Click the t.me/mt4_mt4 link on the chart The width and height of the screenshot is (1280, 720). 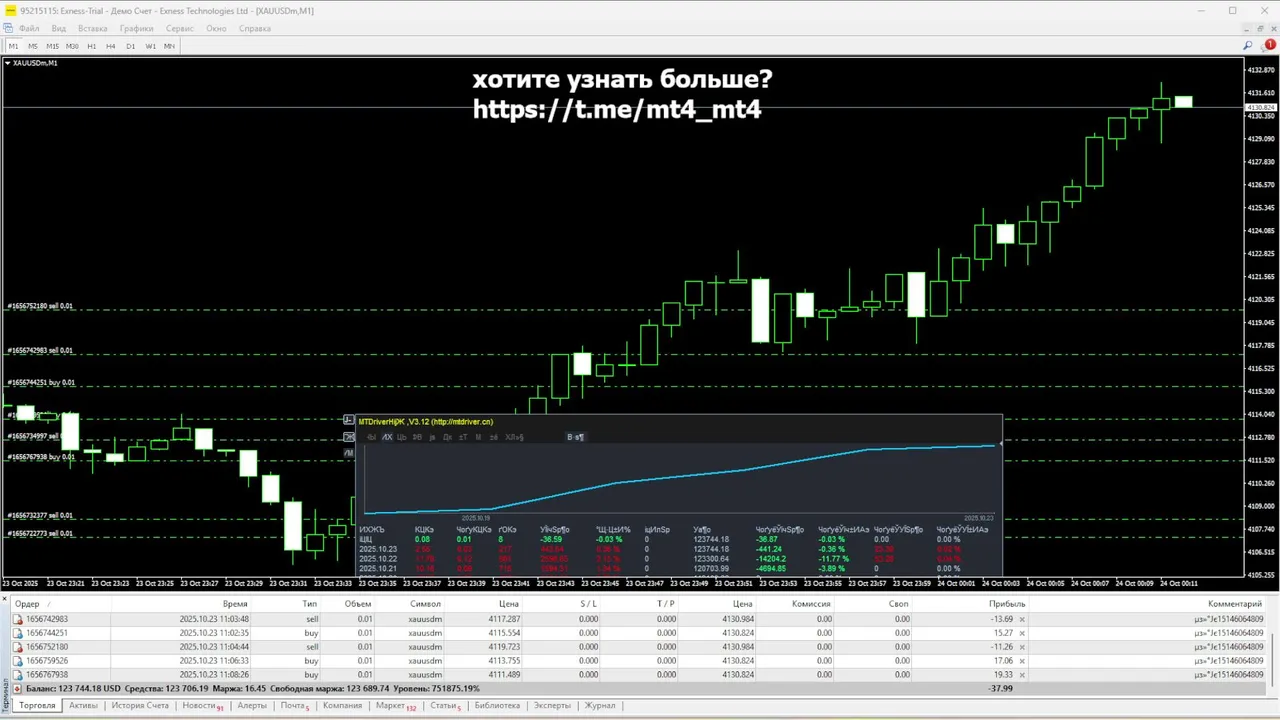coord(617,110)
